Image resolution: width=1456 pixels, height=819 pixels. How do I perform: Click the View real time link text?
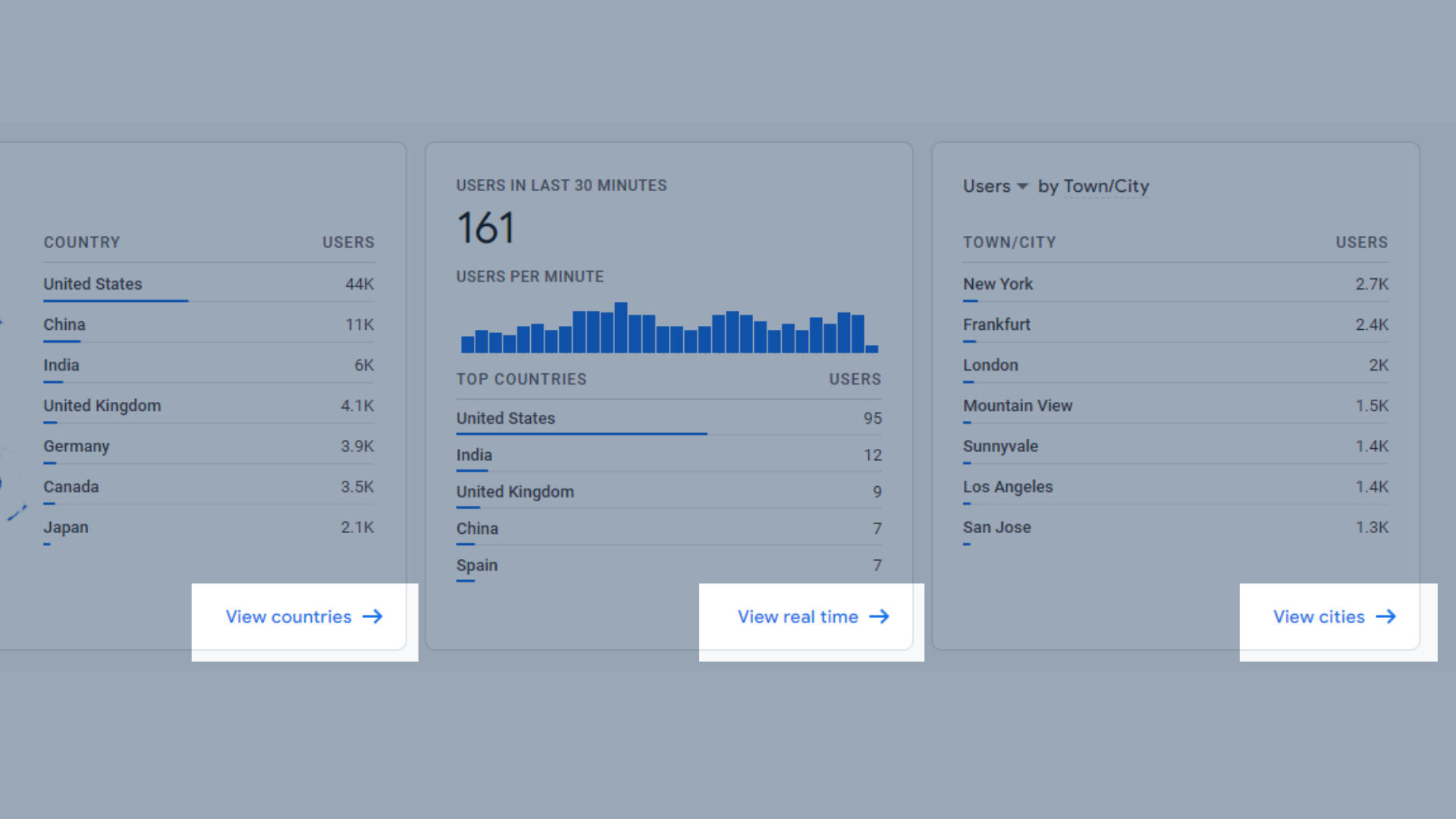click(798, 617)
